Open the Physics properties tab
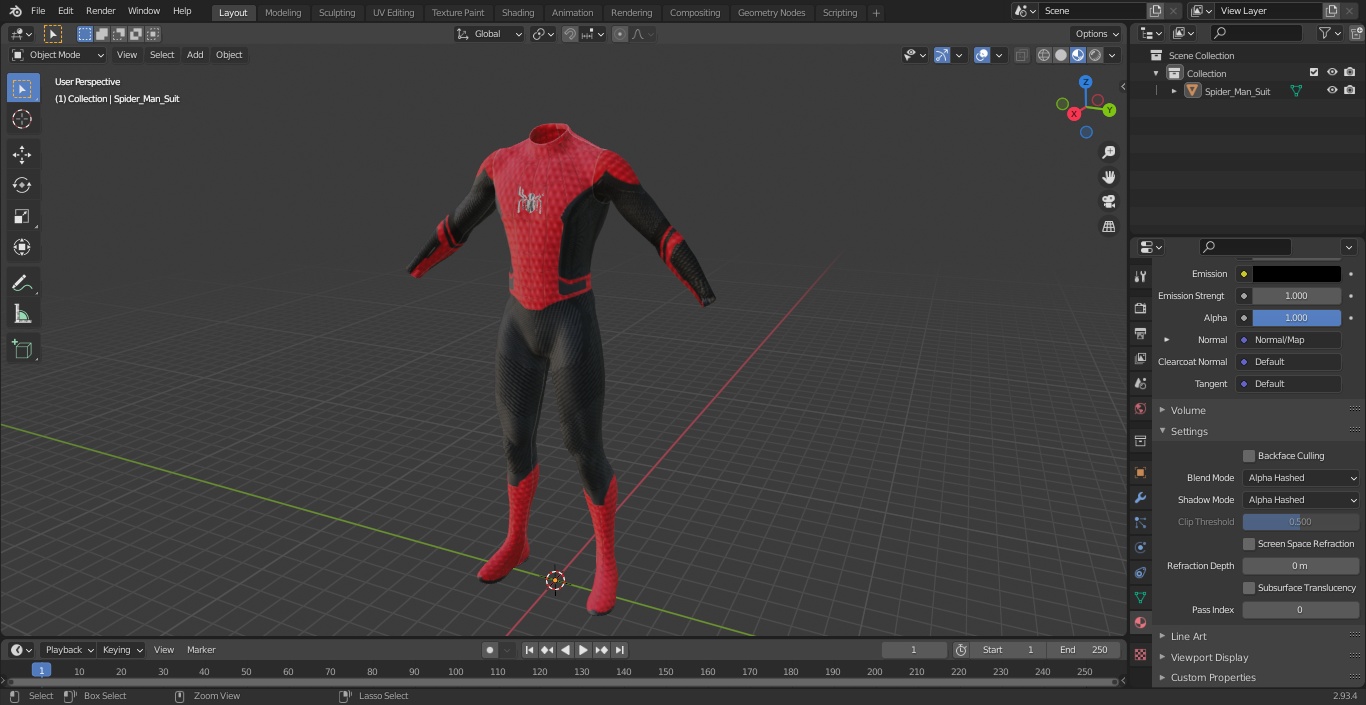The width and height of the screenshot is (1366, 705). (1140, 547)
